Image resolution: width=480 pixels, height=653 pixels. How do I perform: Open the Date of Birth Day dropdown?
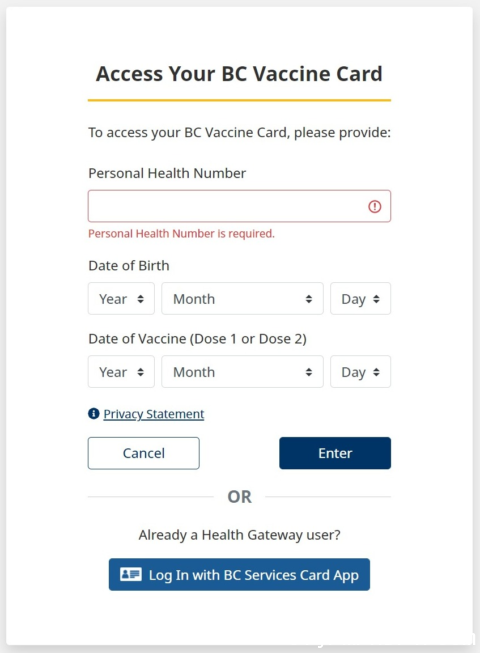click(361, 299)
